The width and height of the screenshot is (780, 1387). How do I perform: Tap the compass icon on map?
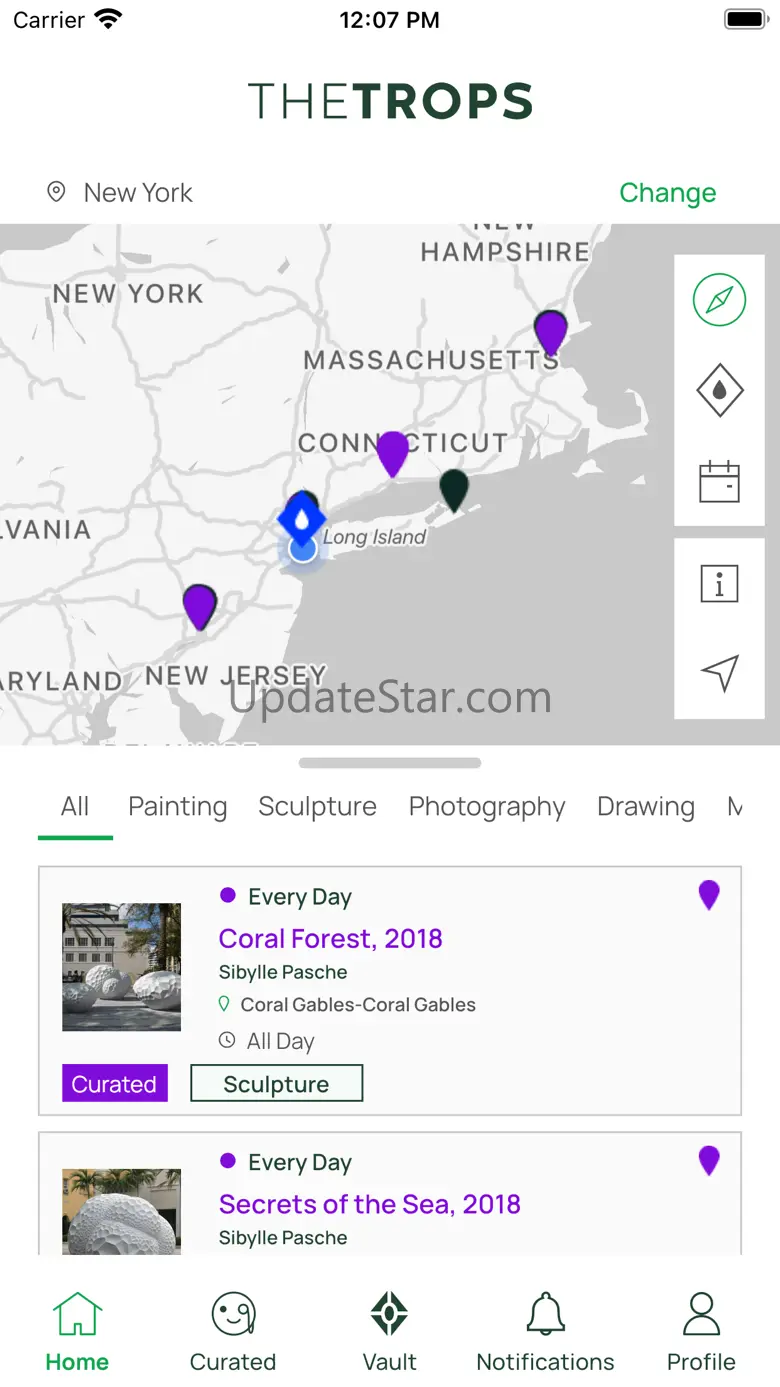coord(720,299)
